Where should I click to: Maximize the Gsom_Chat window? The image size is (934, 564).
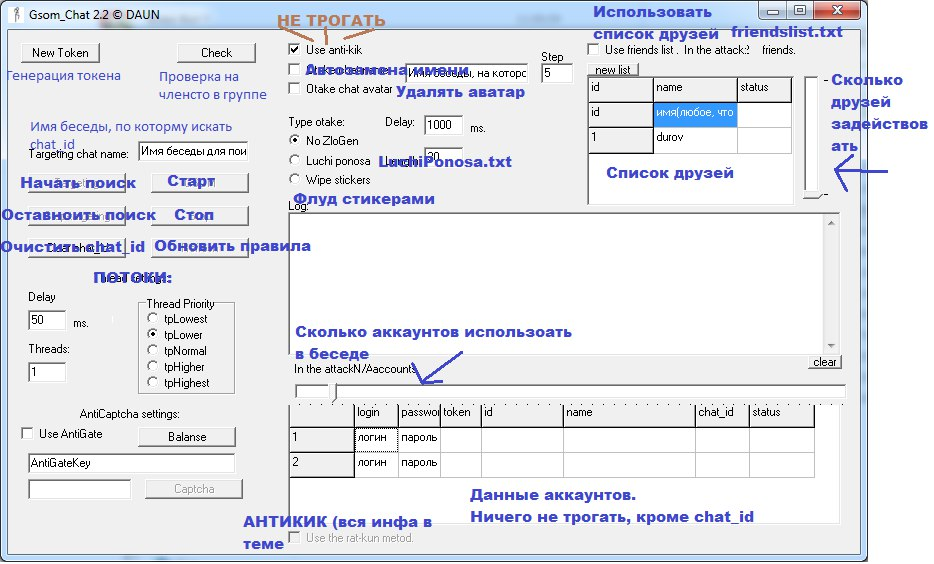(x=800, y=11)
